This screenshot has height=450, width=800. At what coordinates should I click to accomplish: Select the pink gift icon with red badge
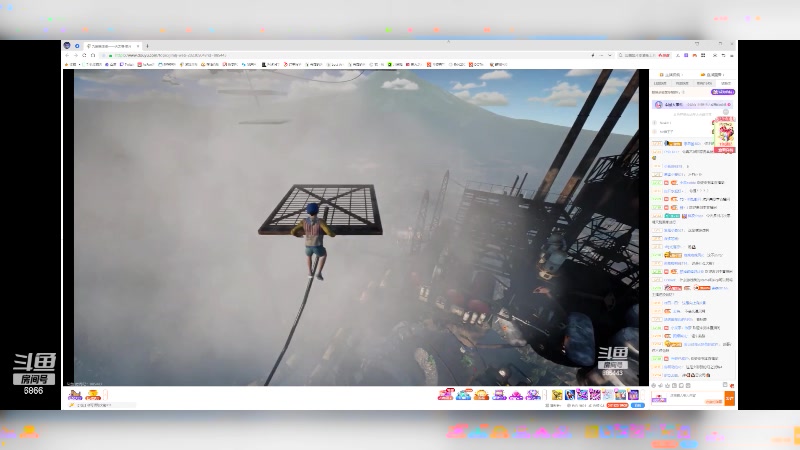(x=445, y=394)
